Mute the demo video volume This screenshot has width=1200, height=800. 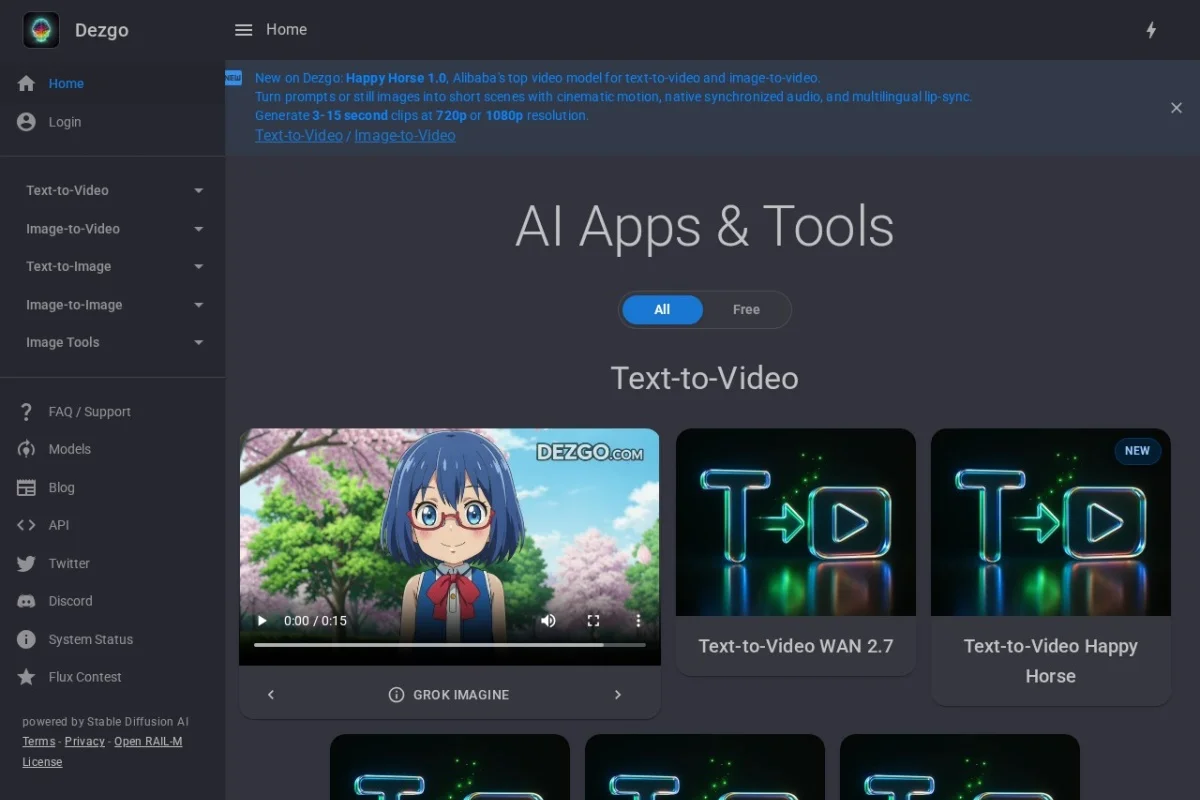548,621
